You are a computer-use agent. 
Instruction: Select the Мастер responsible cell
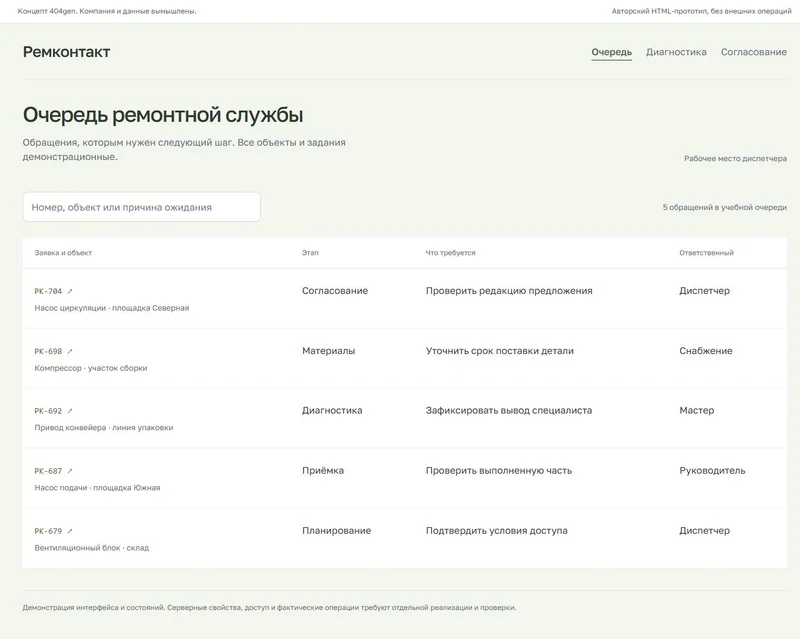click(x=696, y=411)
